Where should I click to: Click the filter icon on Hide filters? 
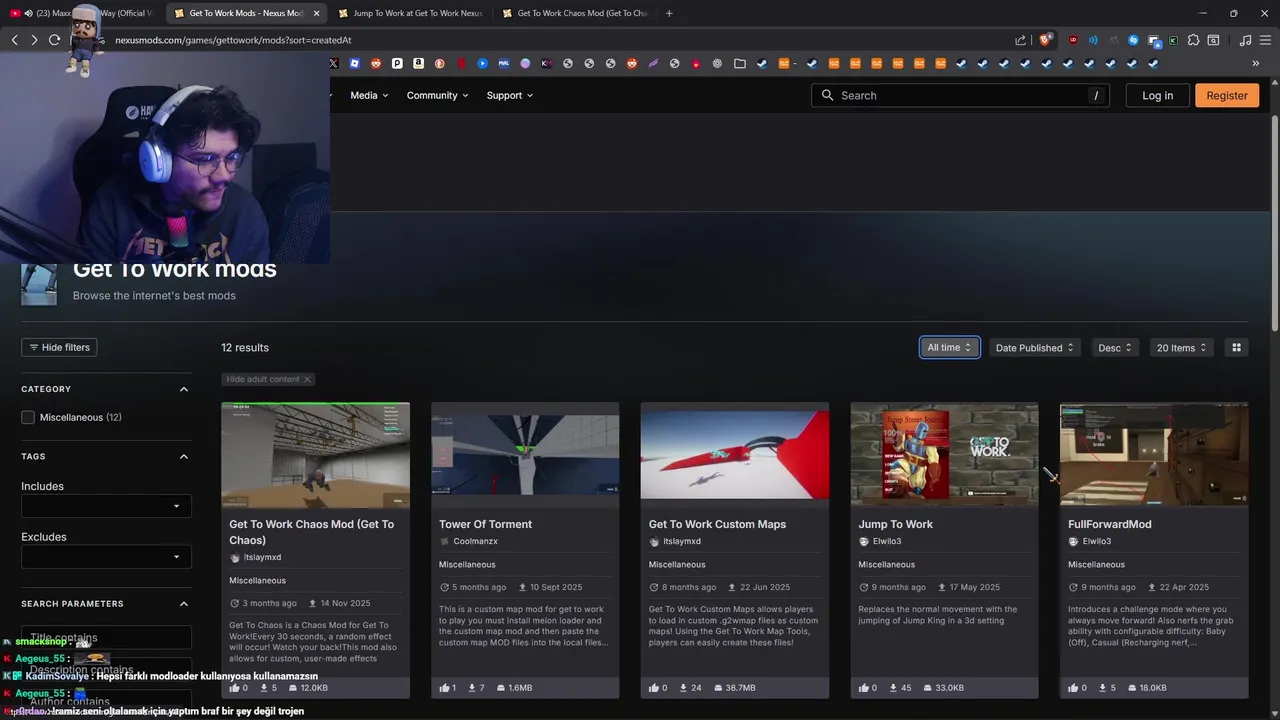point(33,347)
